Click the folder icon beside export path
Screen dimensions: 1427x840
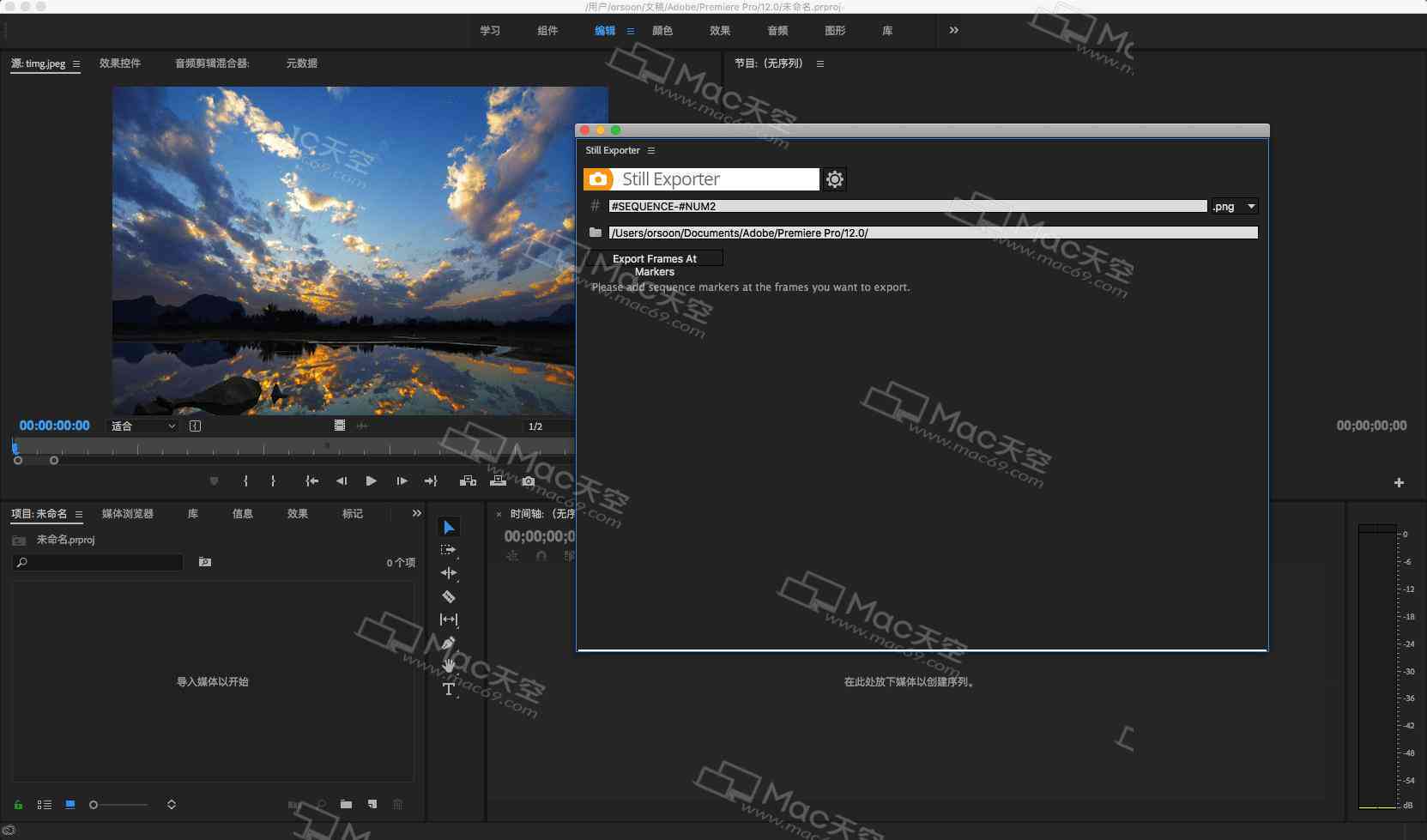[596, 233]
